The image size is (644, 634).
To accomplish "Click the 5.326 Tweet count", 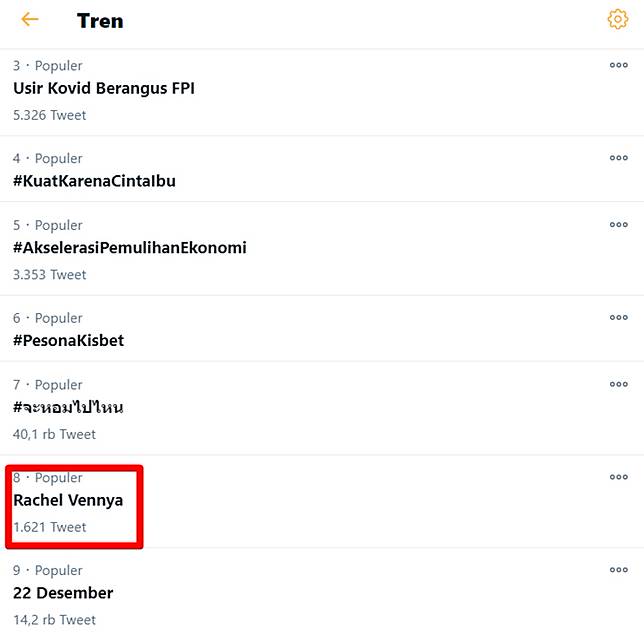I will coord(50,115).
